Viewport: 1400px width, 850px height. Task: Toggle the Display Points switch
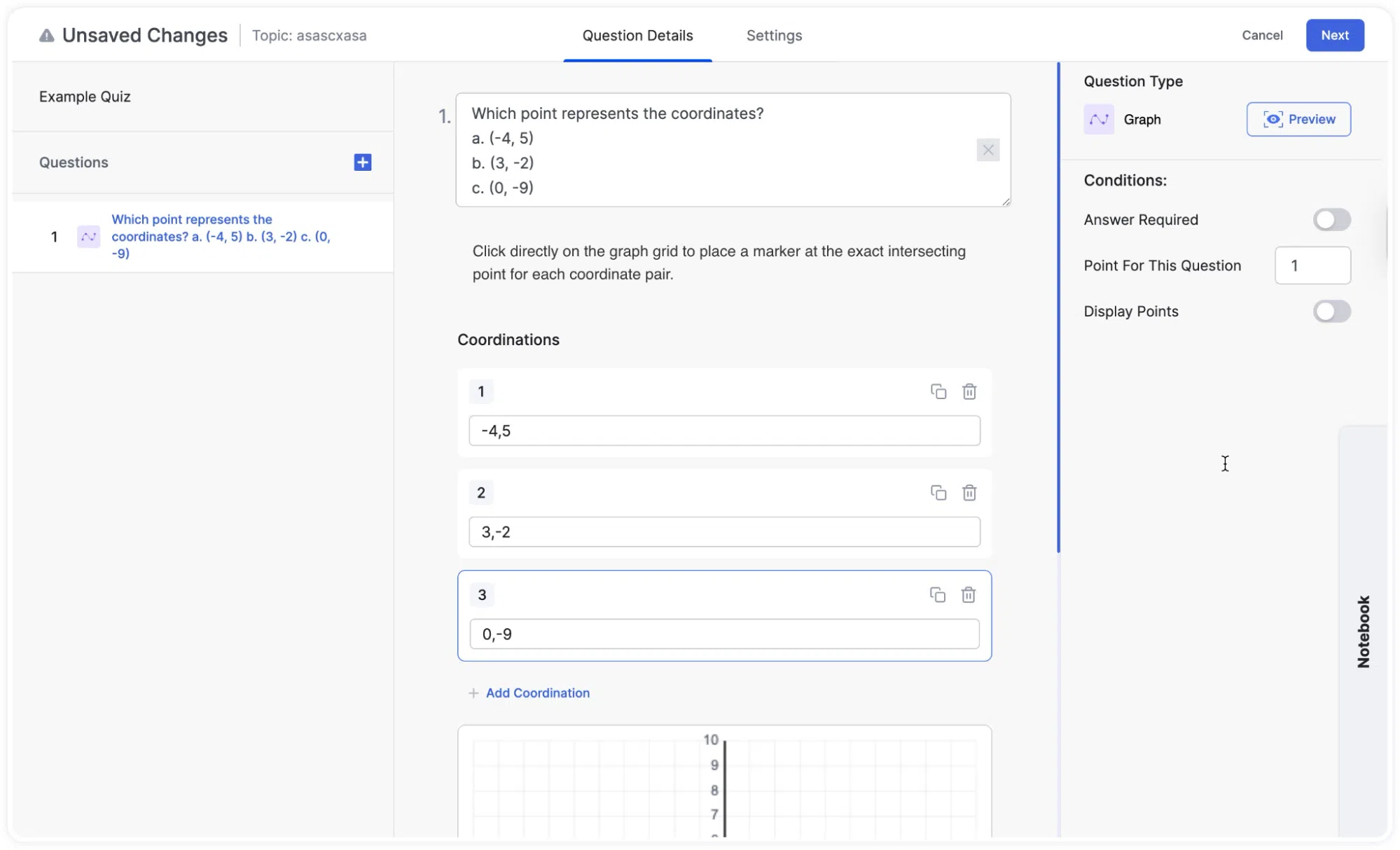(x=1331, y=312)
